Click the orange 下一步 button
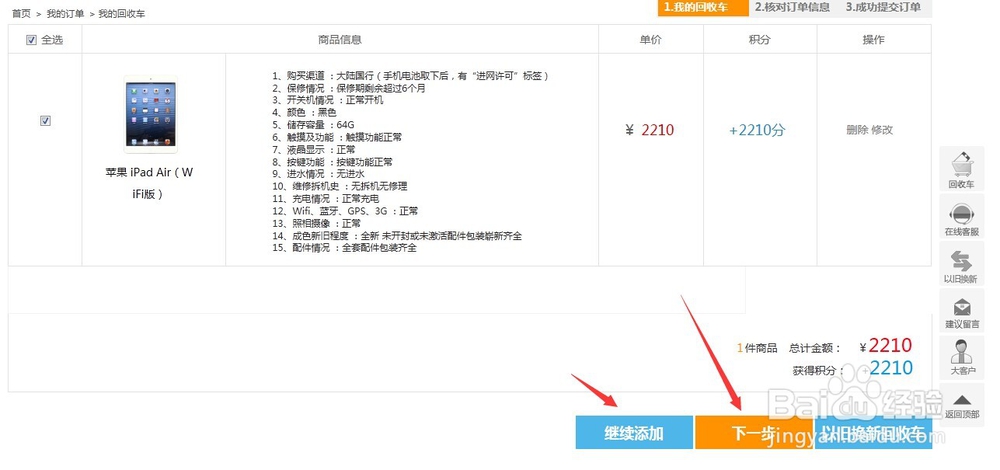Image resolution: width=1000 pixels, height=470 pixels. [753, 432]
